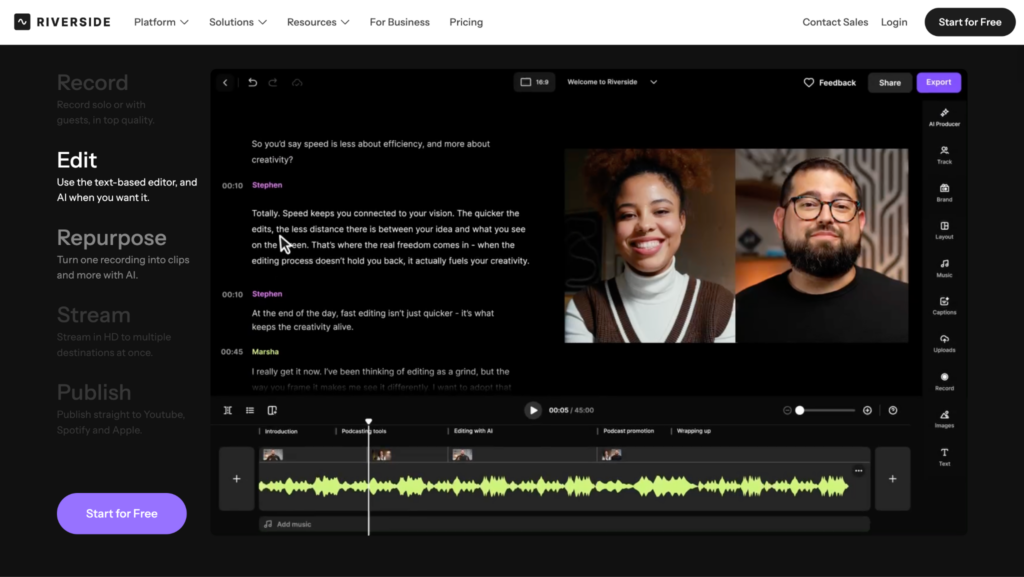Click the Brand sidebar icon

tap(944, 193)
